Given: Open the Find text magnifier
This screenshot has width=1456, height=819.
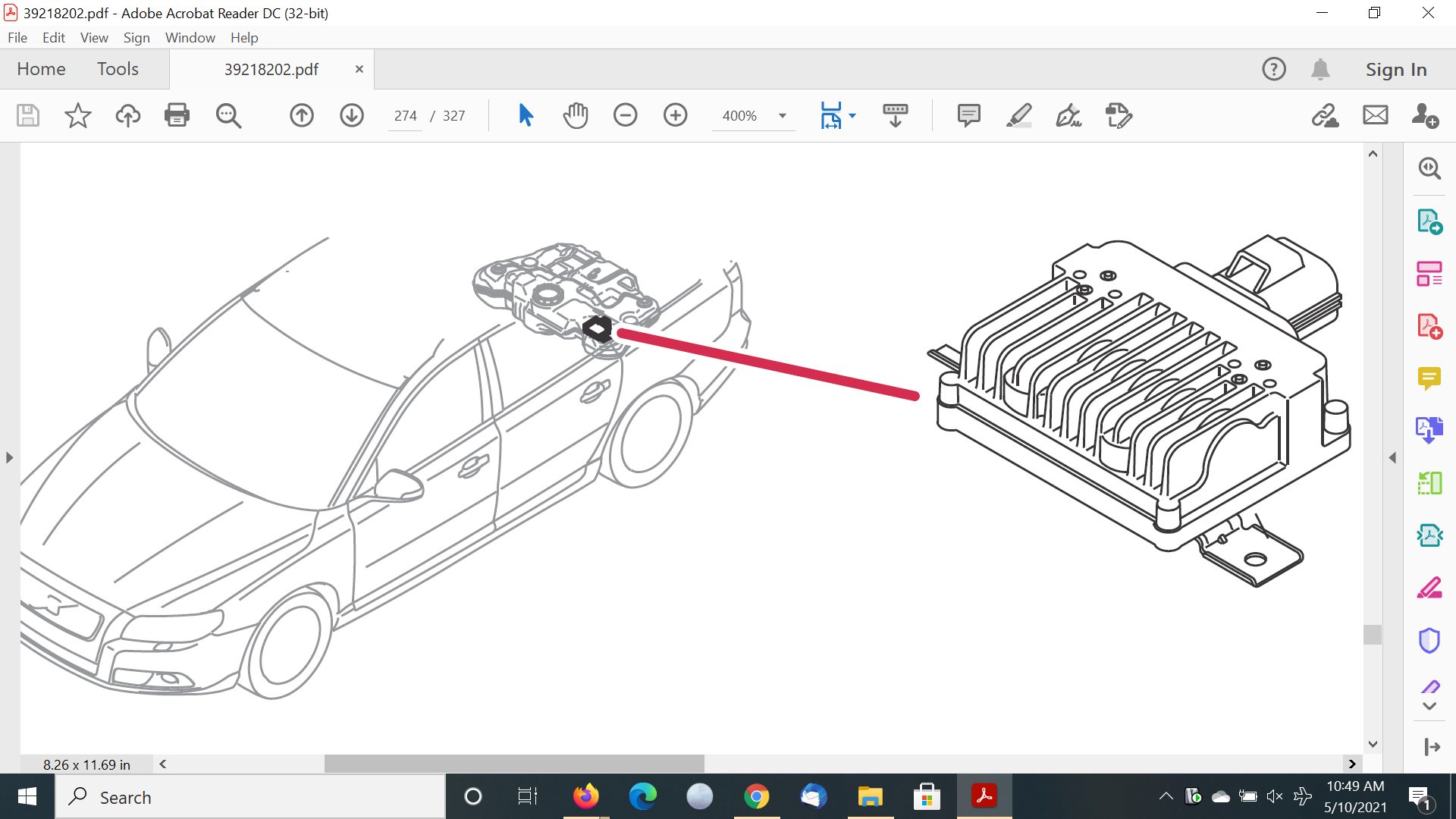Looking at the screenshot, I should 228,115.
